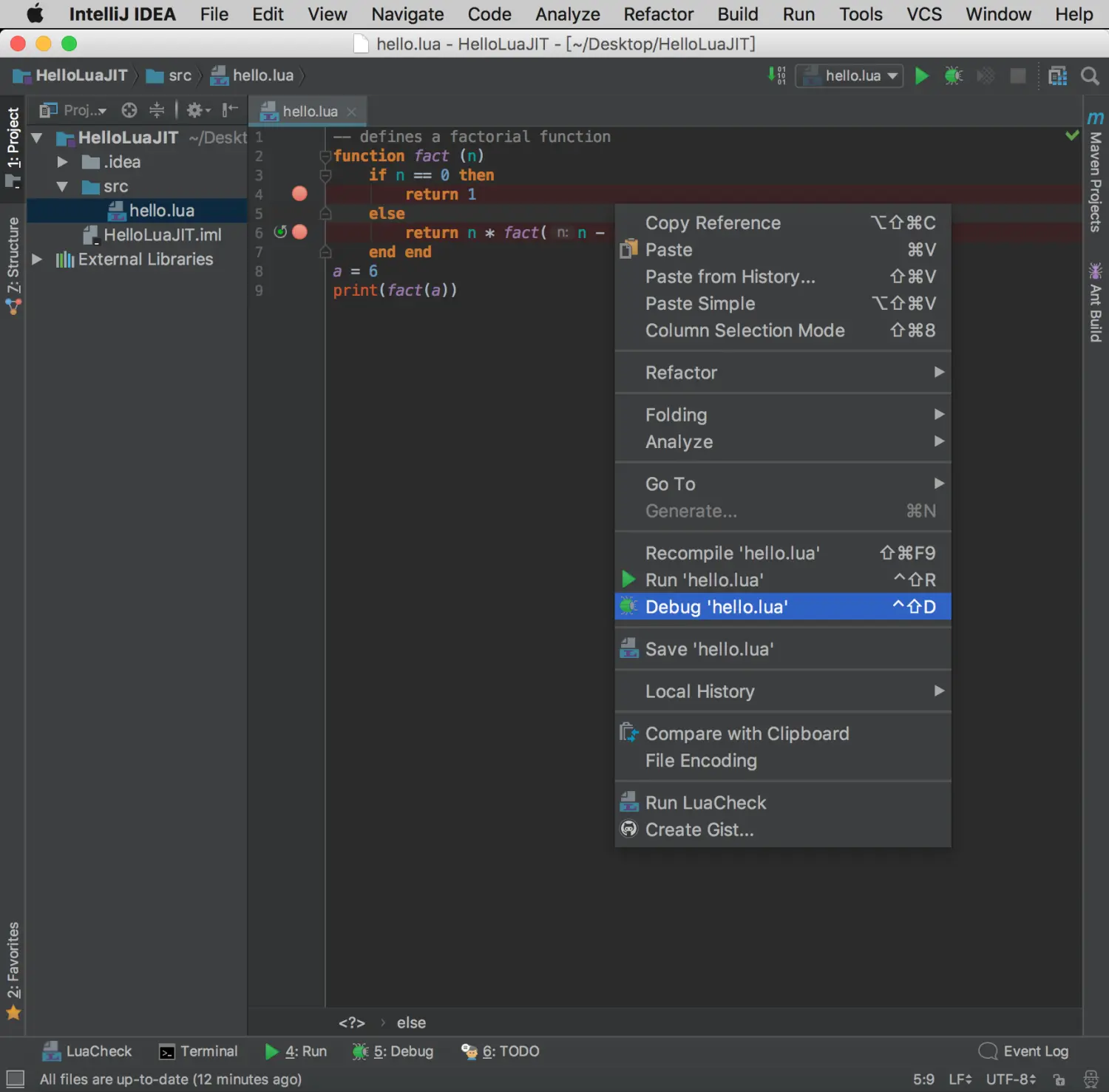The image size is (1109, 1092).
Task: Toggle the breakpoint on line 6
Action: click(299, 232)
